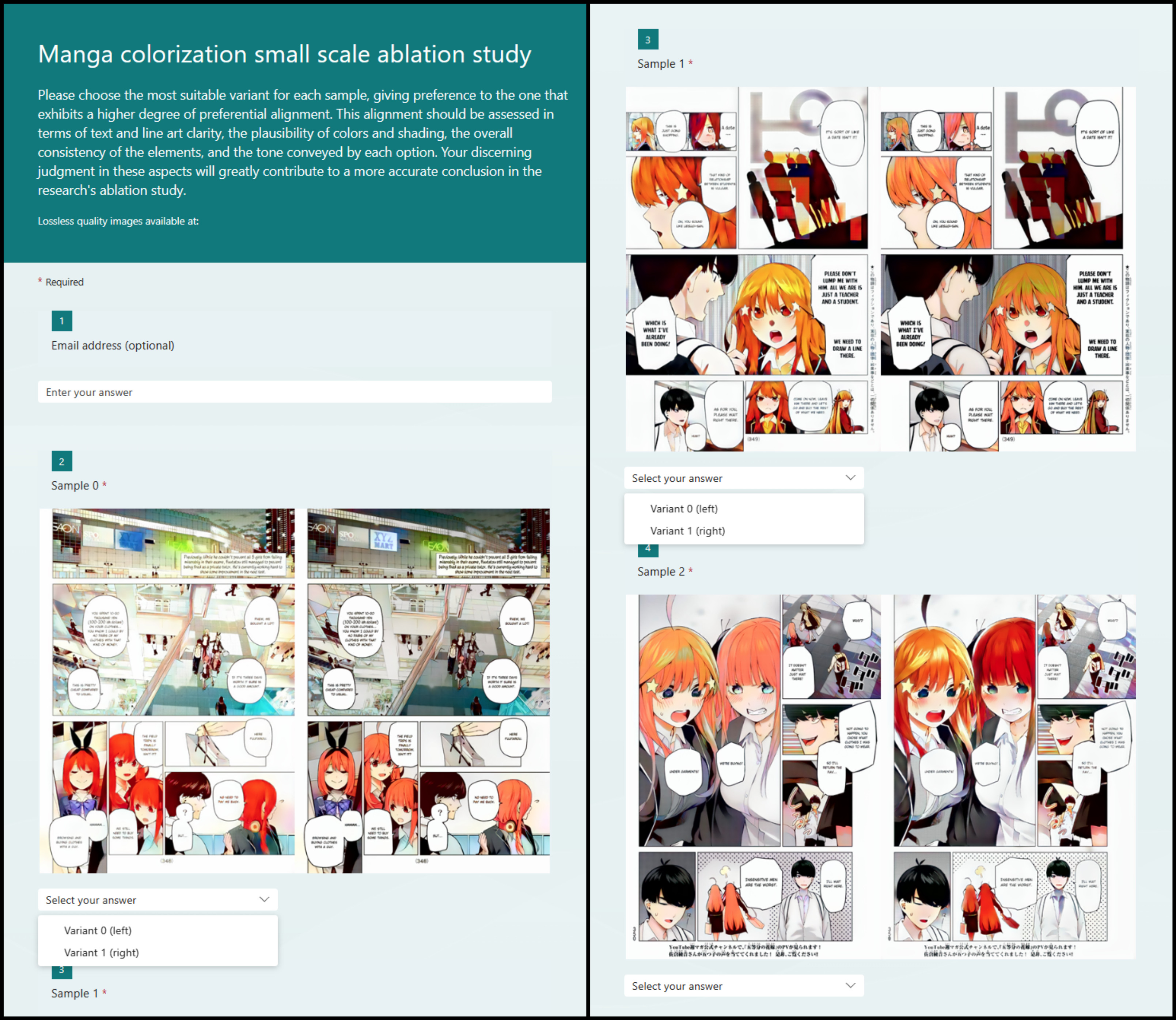
Task: Select Variant 1 (right) for Sample 0
Action: pos(101,953)
